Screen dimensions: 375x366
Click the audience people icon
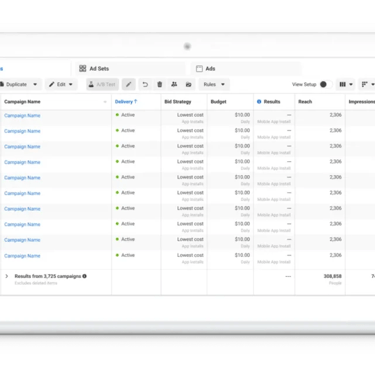(174, 84)
